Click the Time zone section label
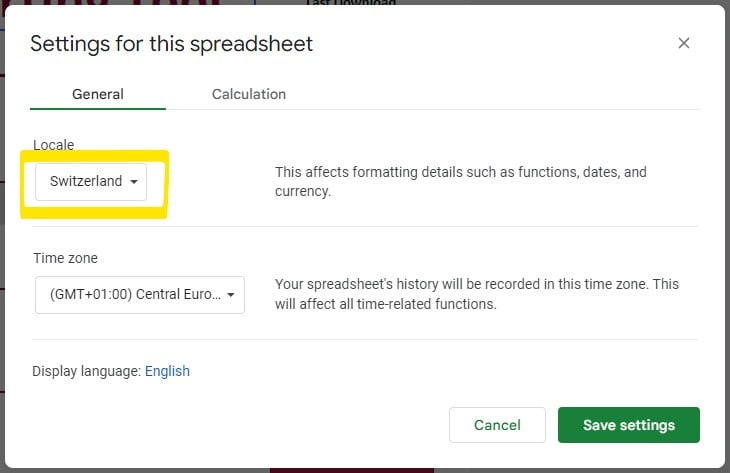The width and height of the screenshot is (730, 473). tap(66, 258)
